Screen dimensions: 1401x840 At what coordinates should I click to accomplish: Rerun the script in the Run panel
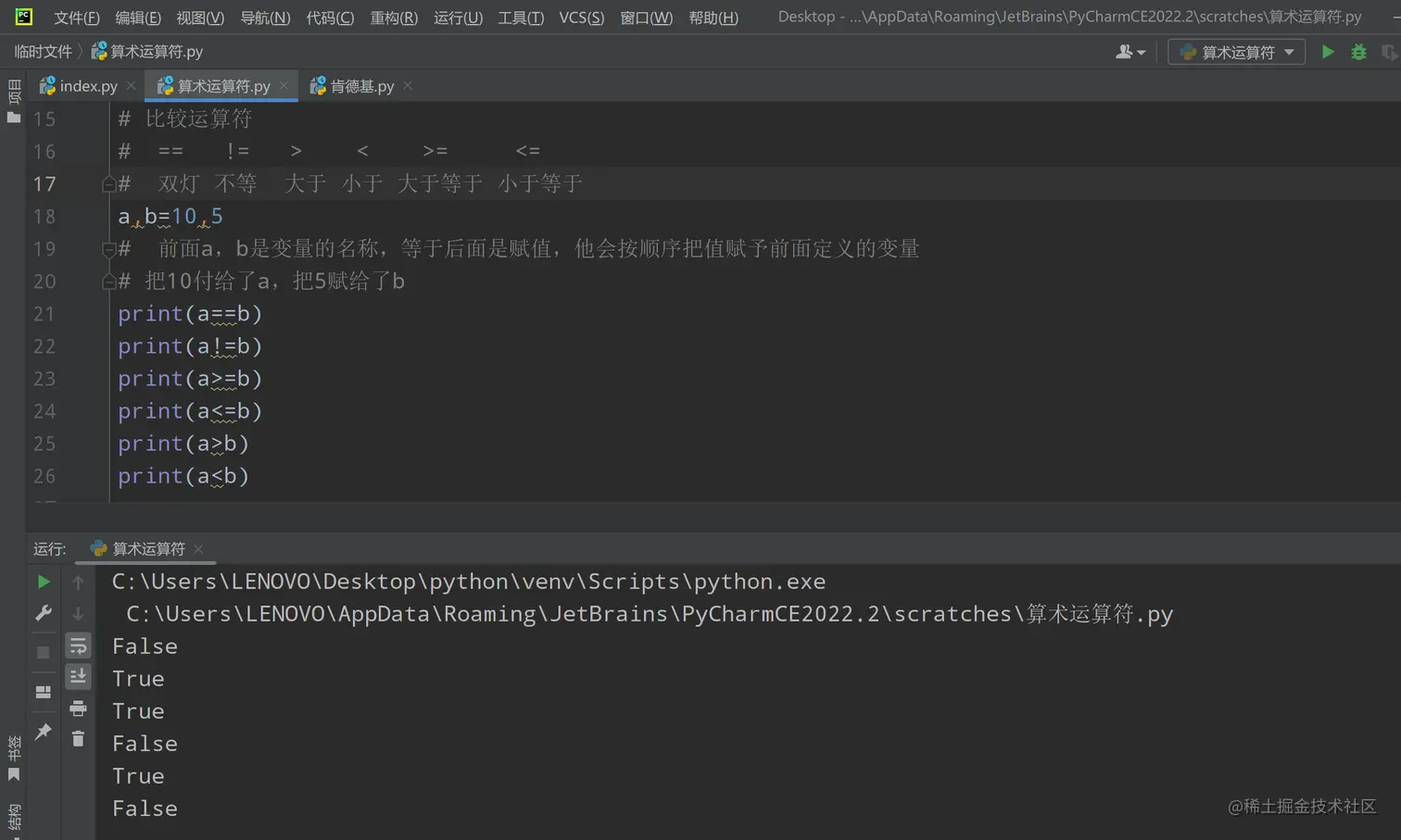coord(44,582)
